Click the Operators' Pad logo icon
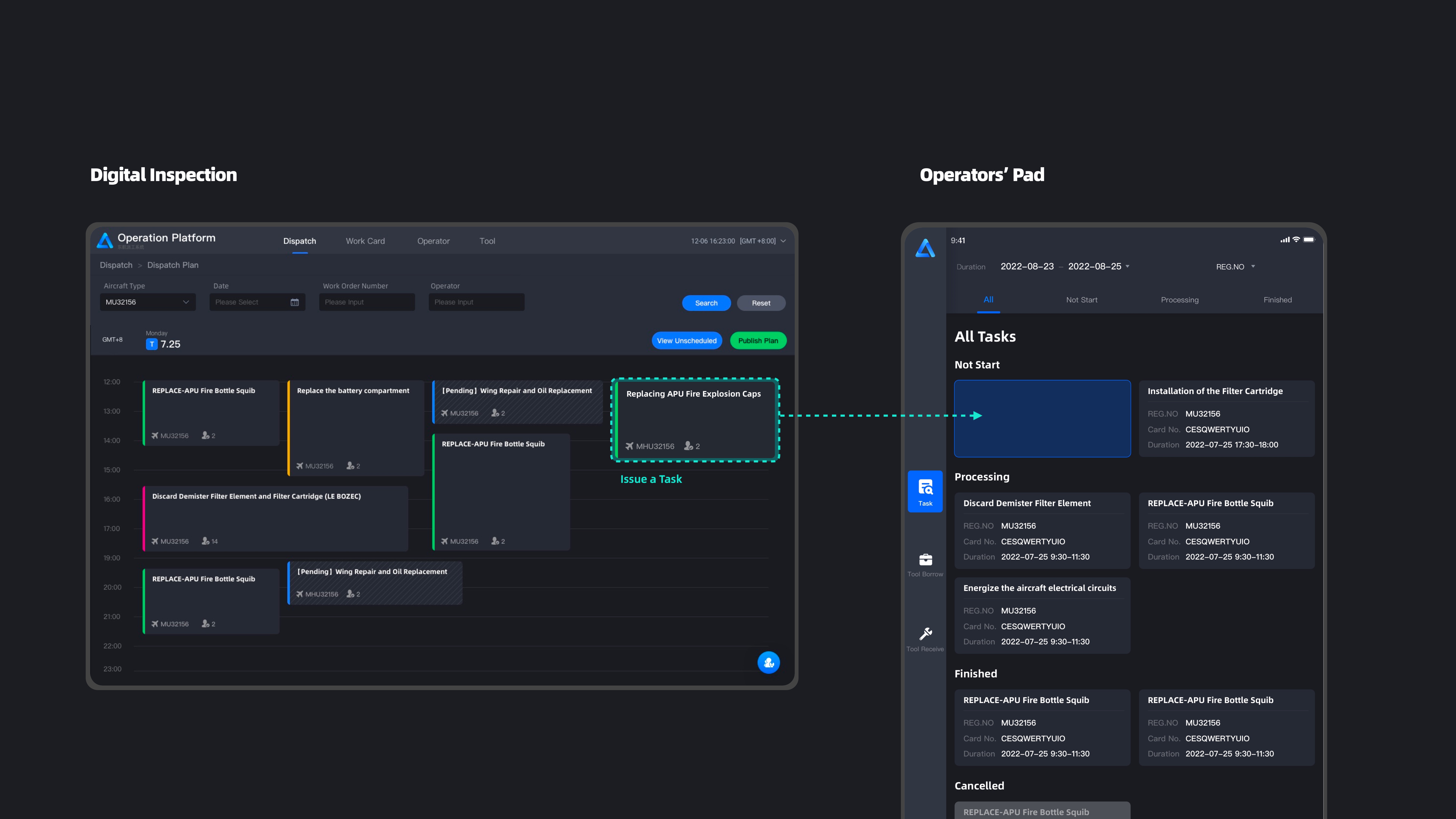The image size is (1456, 819). [x=925, y=248]
